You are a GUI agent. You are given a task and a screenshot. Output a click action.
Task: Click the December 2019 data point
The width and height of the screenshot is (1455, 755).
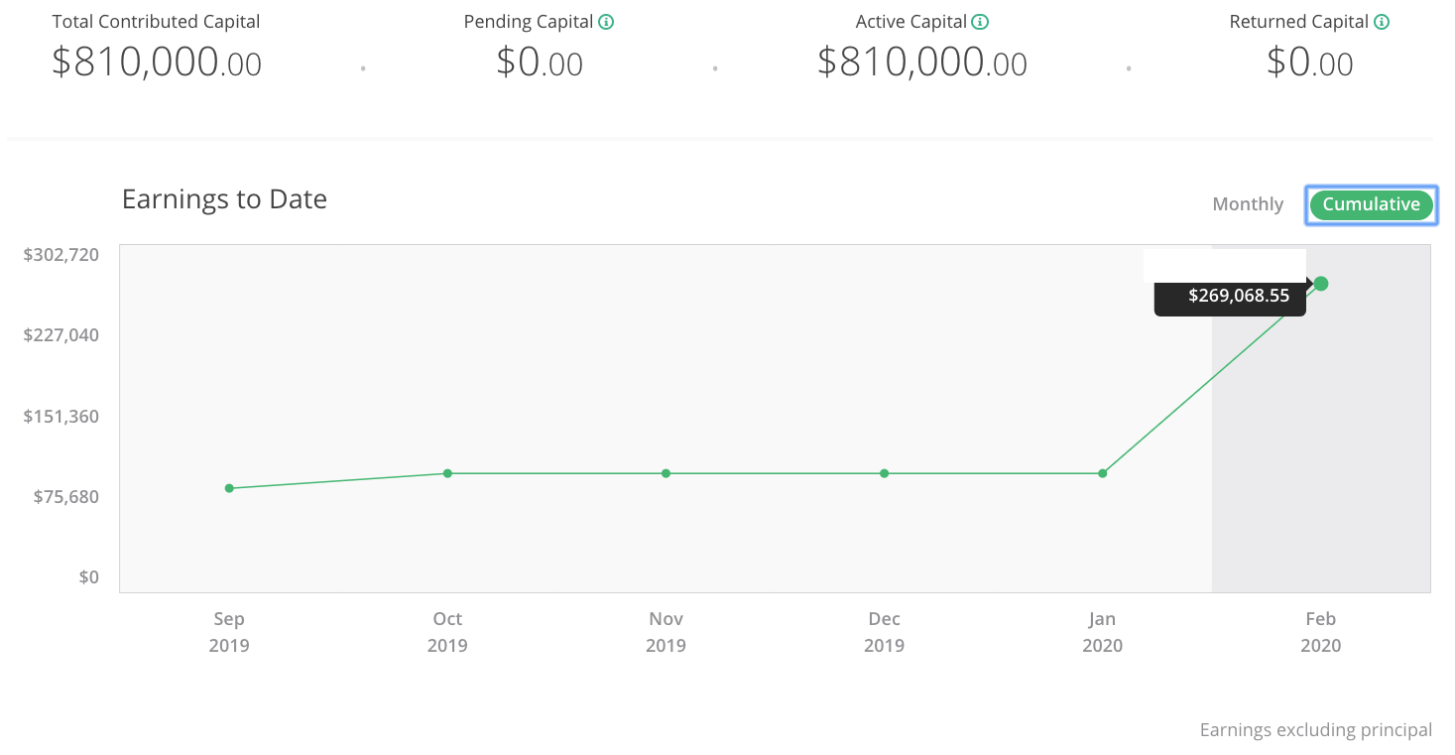[884, 473]
